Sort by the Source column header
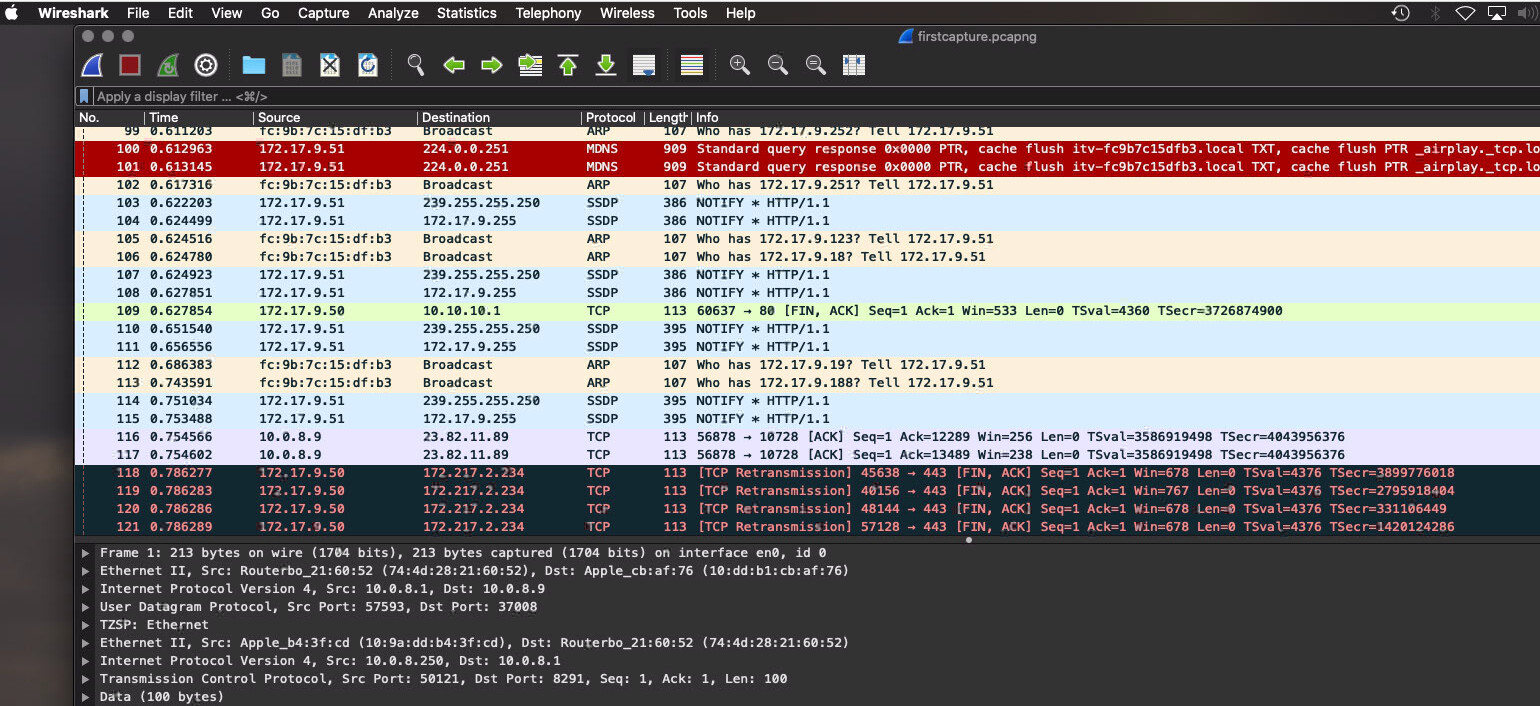 (335, 117)
